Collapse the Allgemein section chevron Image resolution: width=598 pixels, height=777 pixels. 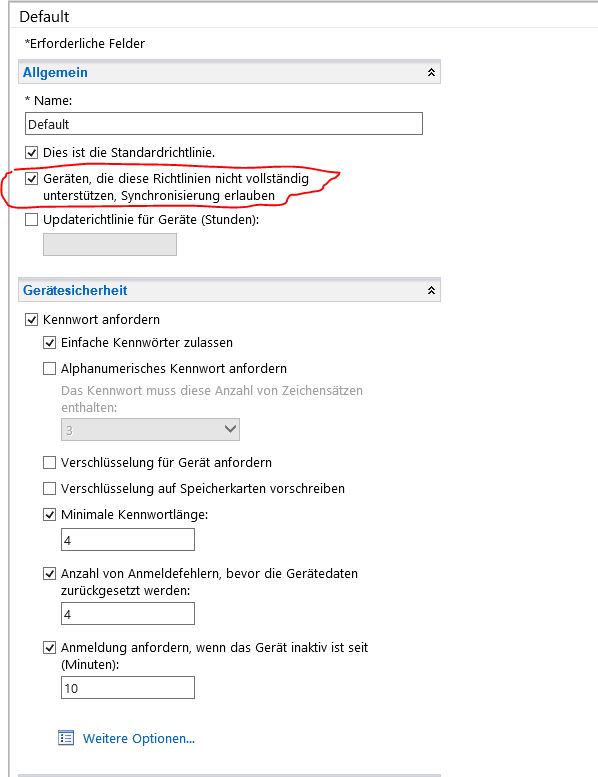tap(431, 72)
